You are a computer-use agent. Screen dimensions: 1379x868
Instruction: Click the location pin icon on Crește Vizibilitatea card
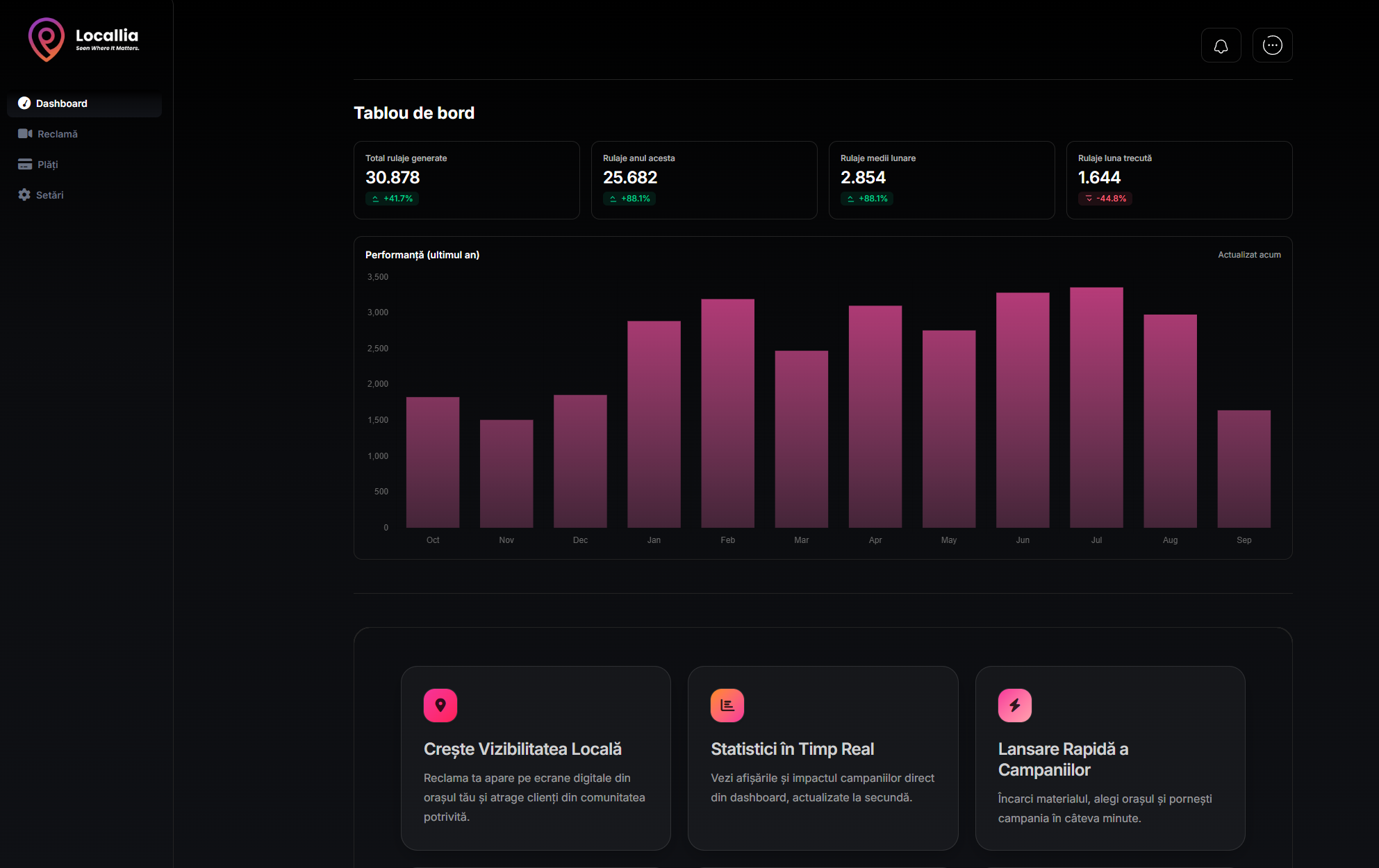point(440,705)
